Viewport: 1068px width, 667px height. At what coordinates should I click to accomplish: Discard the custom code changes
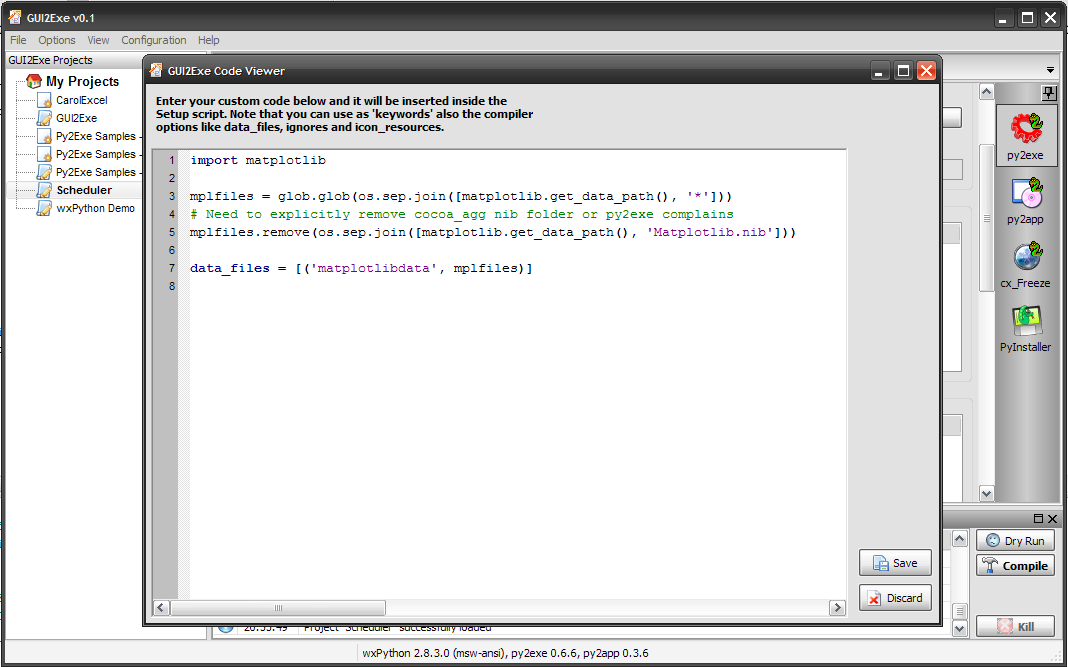tap(895, 598)
